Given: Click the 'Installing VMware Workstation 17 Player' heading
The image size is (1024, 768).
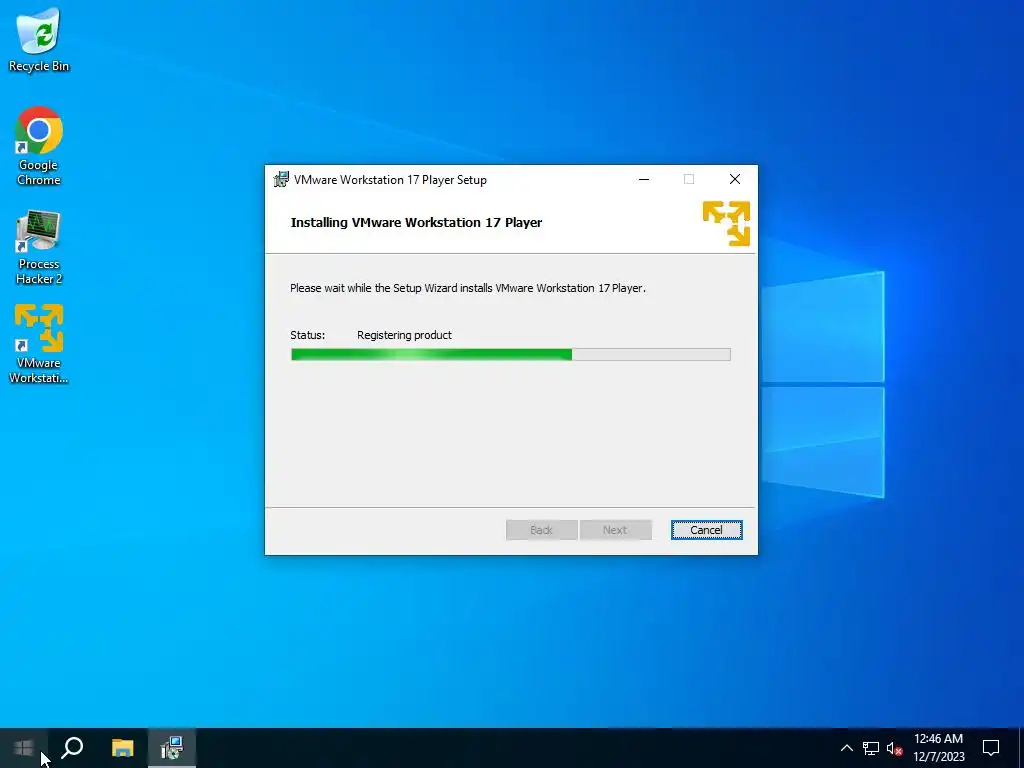Looking at the screenshot, I should pyautogui.click(x=416, y=223).
